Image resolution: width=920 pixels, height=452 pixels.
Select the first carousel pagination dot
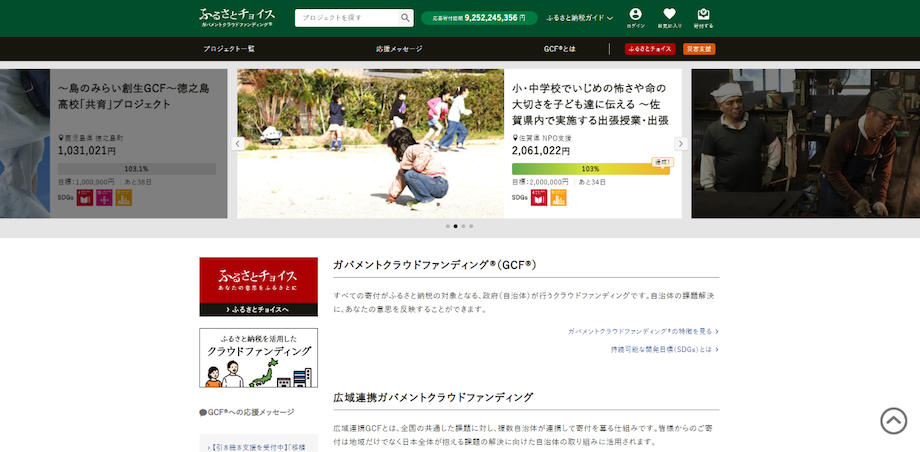click(448, 226)
